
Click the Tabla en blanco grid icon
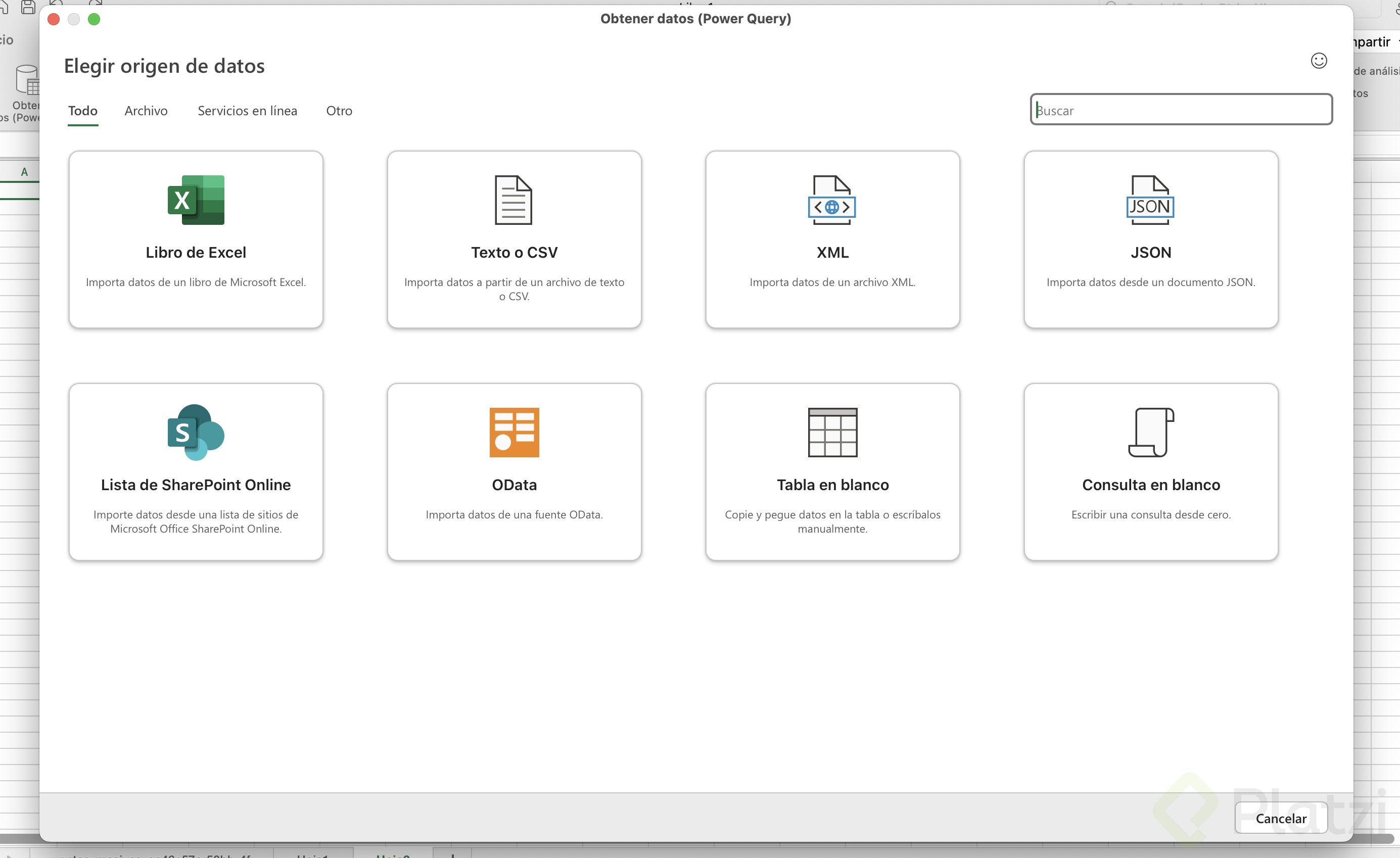832,433
